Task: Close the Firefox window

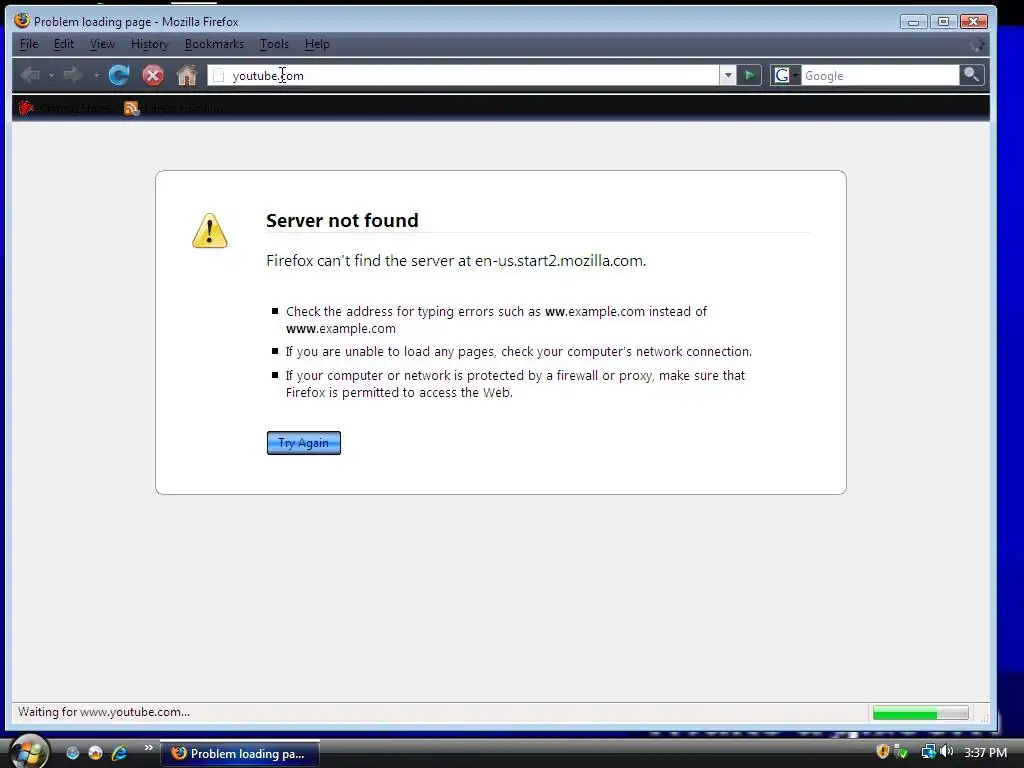Action: [x=973, y=22]
